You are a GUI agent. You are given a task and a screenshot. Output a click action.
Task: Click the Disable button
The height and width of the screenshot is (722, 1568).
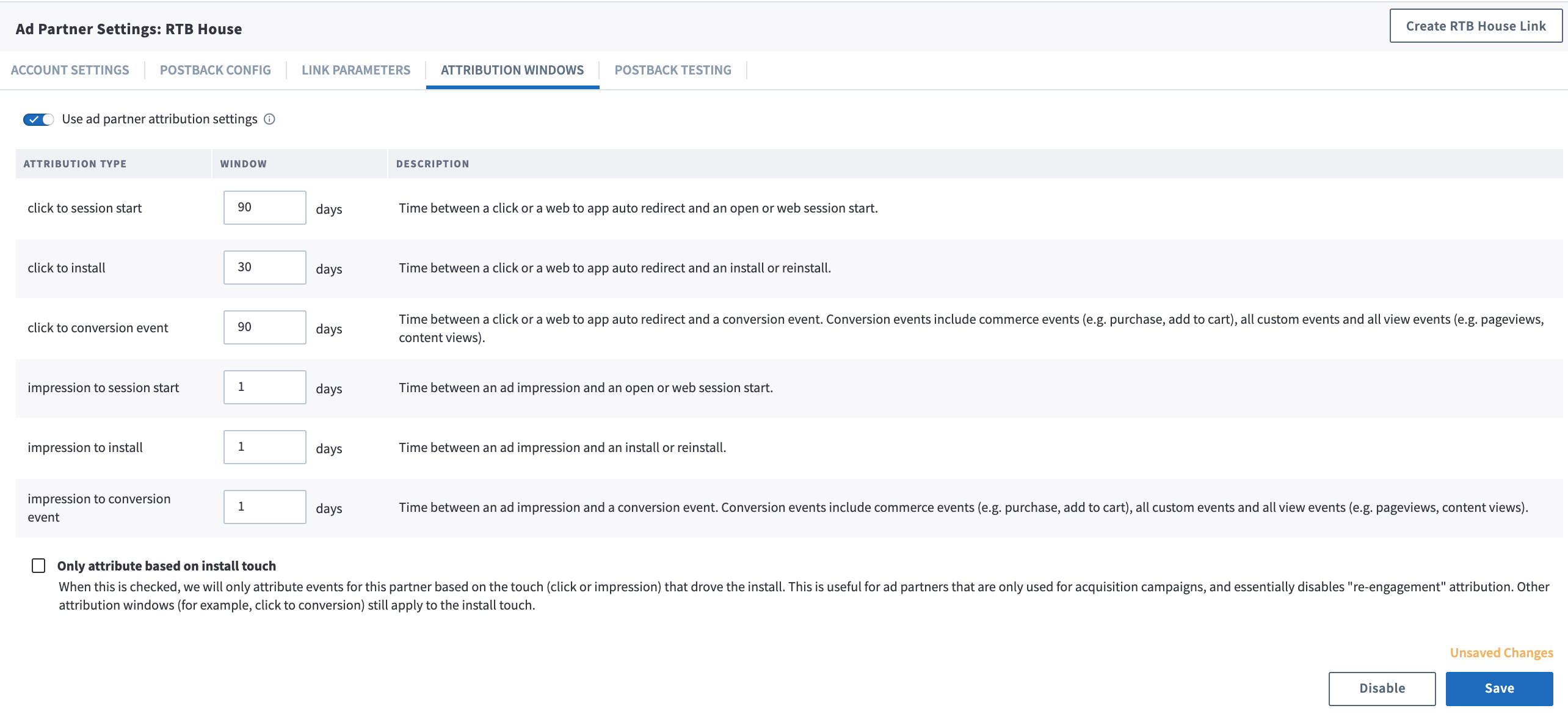click(x=1382, y=688)
